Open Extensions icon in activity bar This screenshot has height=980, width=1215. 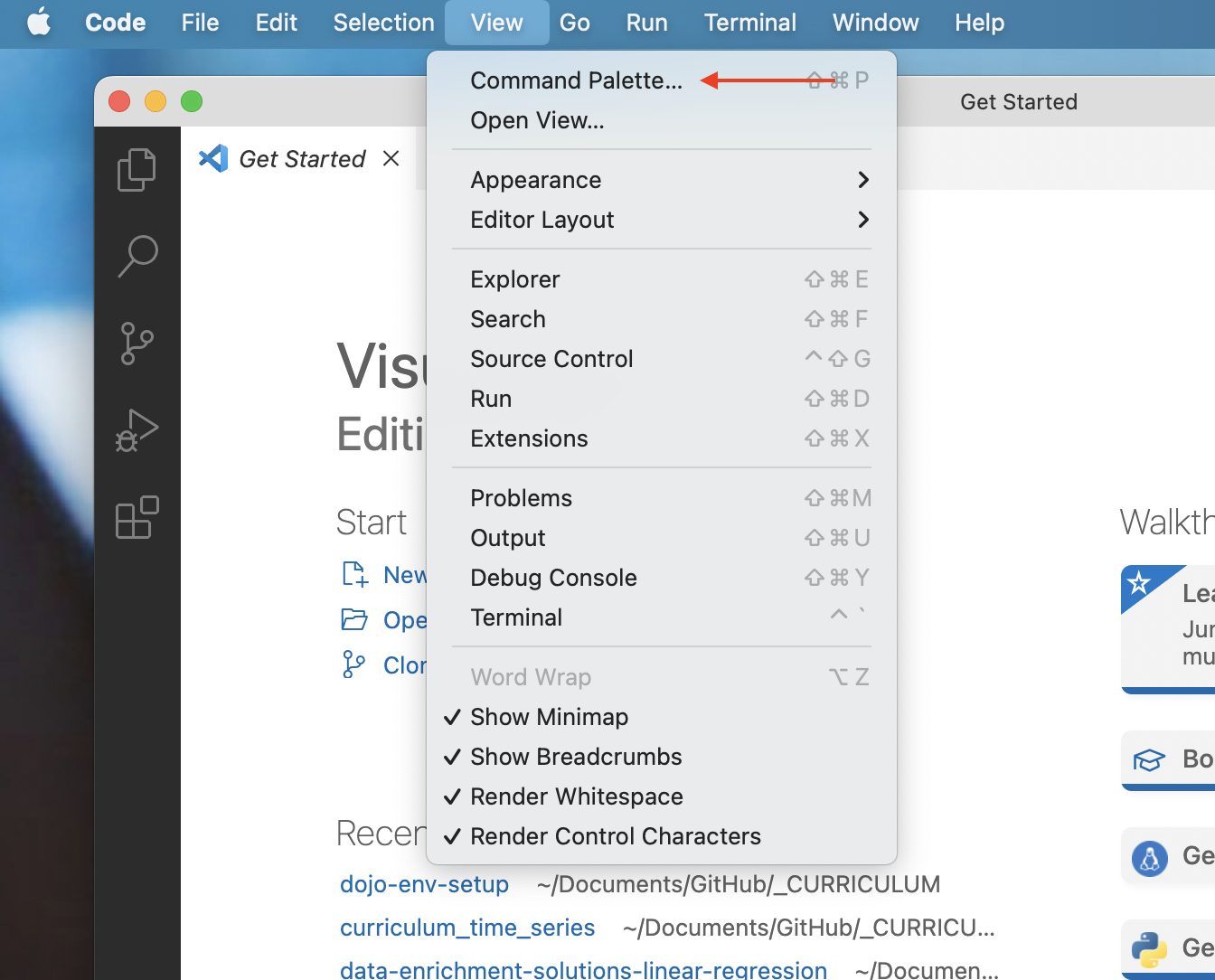click(x=137, y=517)
